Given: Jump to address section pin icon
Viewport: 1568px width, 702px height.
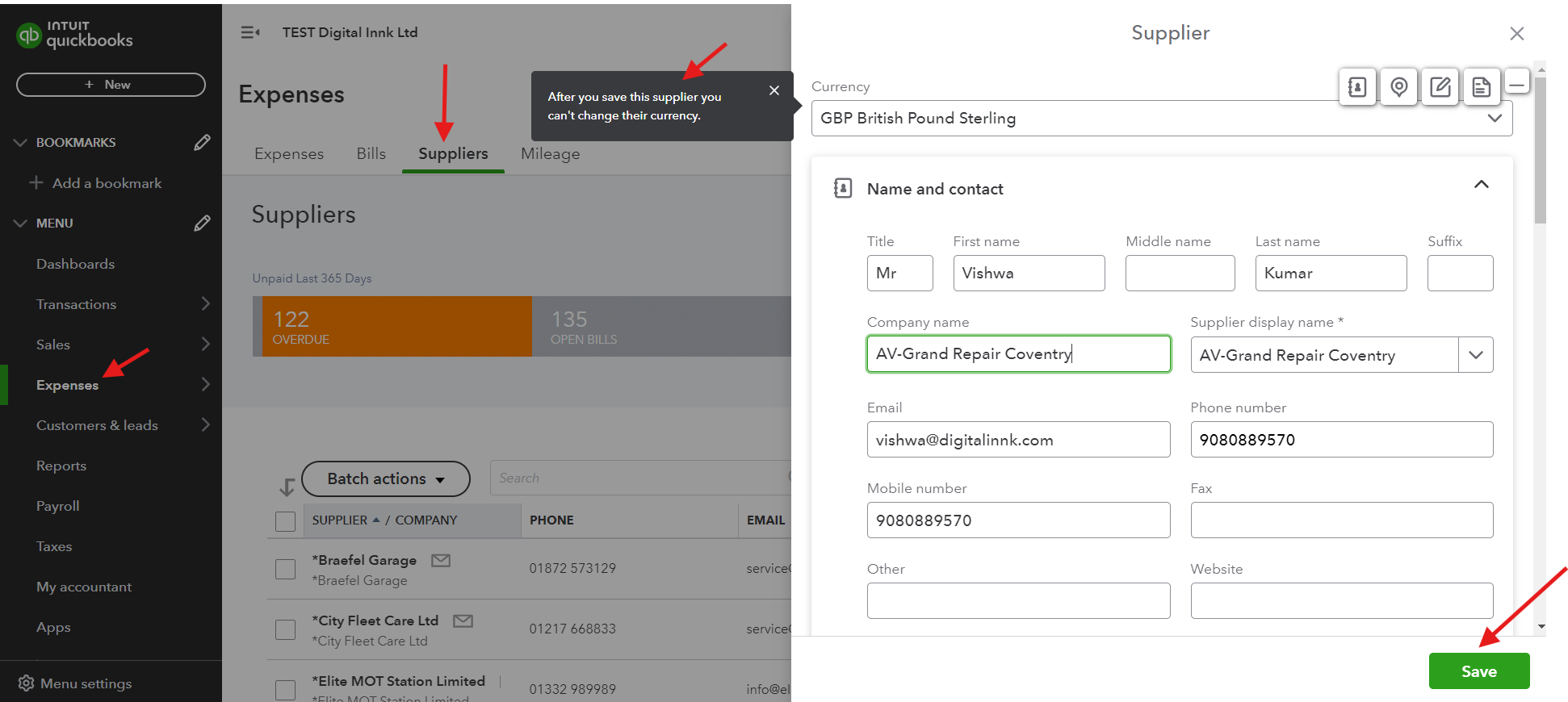Looking at the screenshot, I should (x=1399, y=86).
